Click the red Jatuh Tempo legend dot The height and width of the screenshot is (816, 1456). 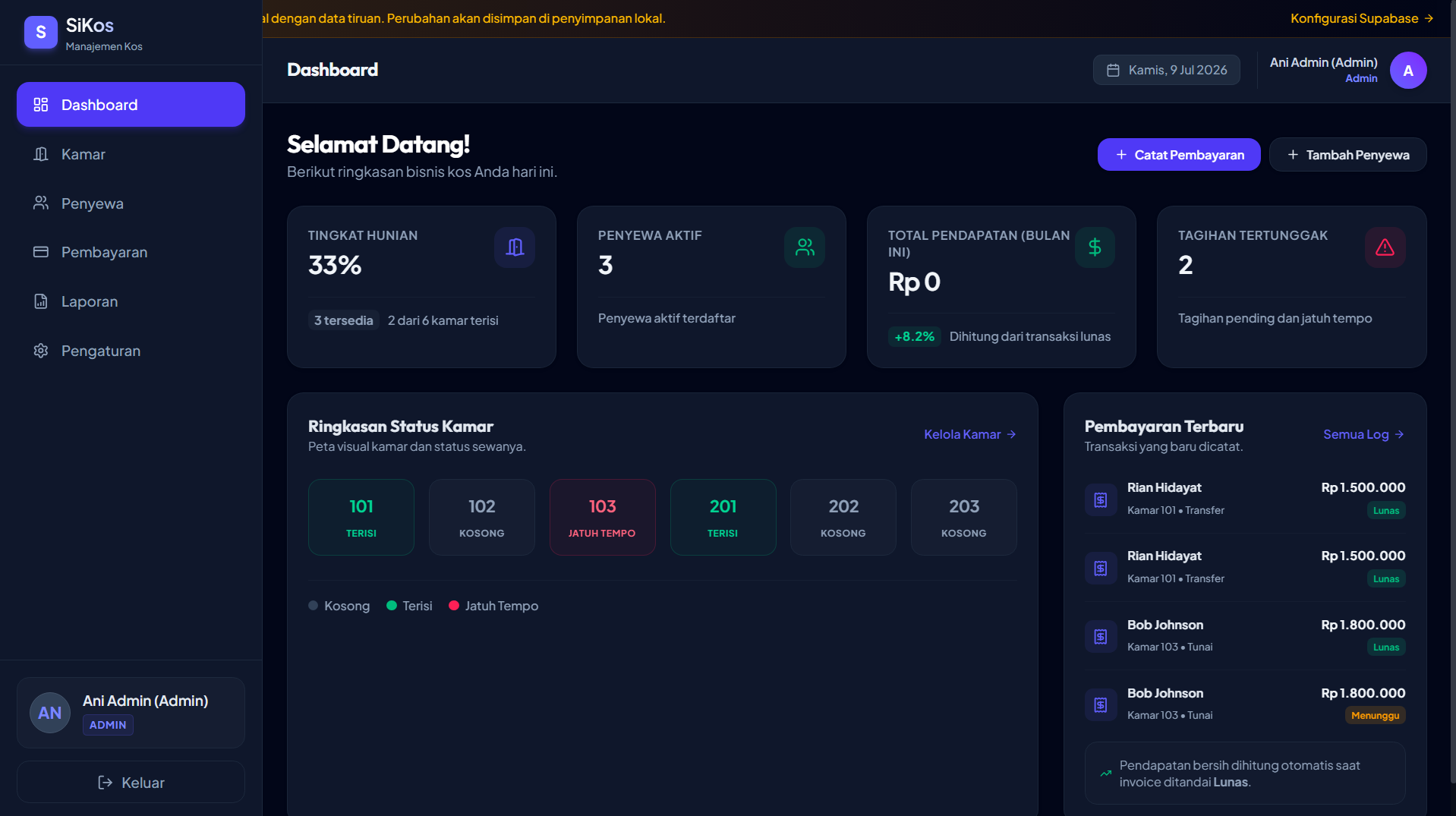(454, 606)
